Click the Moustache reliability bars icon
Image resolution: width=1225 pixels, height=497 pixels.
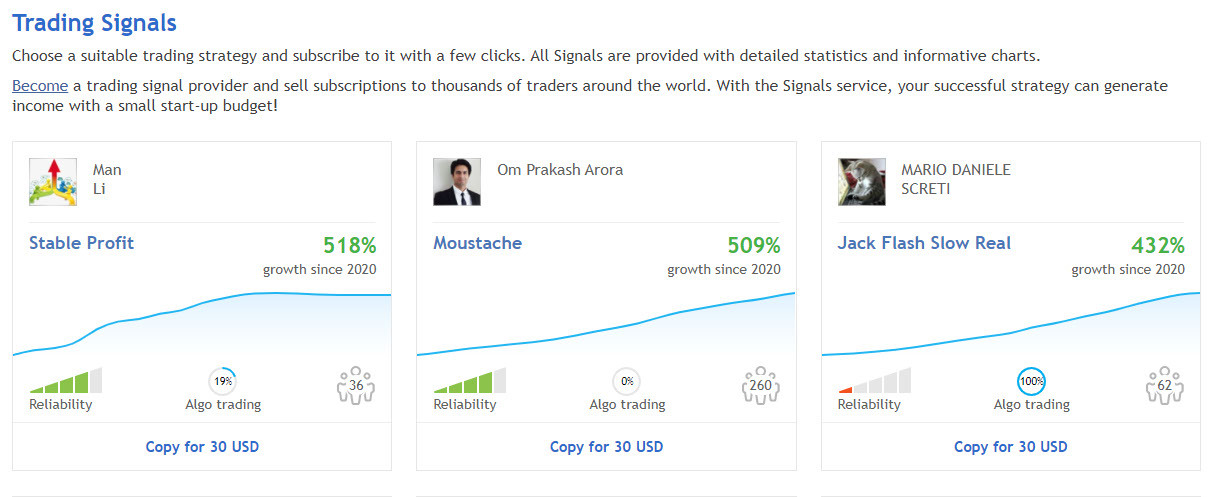point(470,380)
